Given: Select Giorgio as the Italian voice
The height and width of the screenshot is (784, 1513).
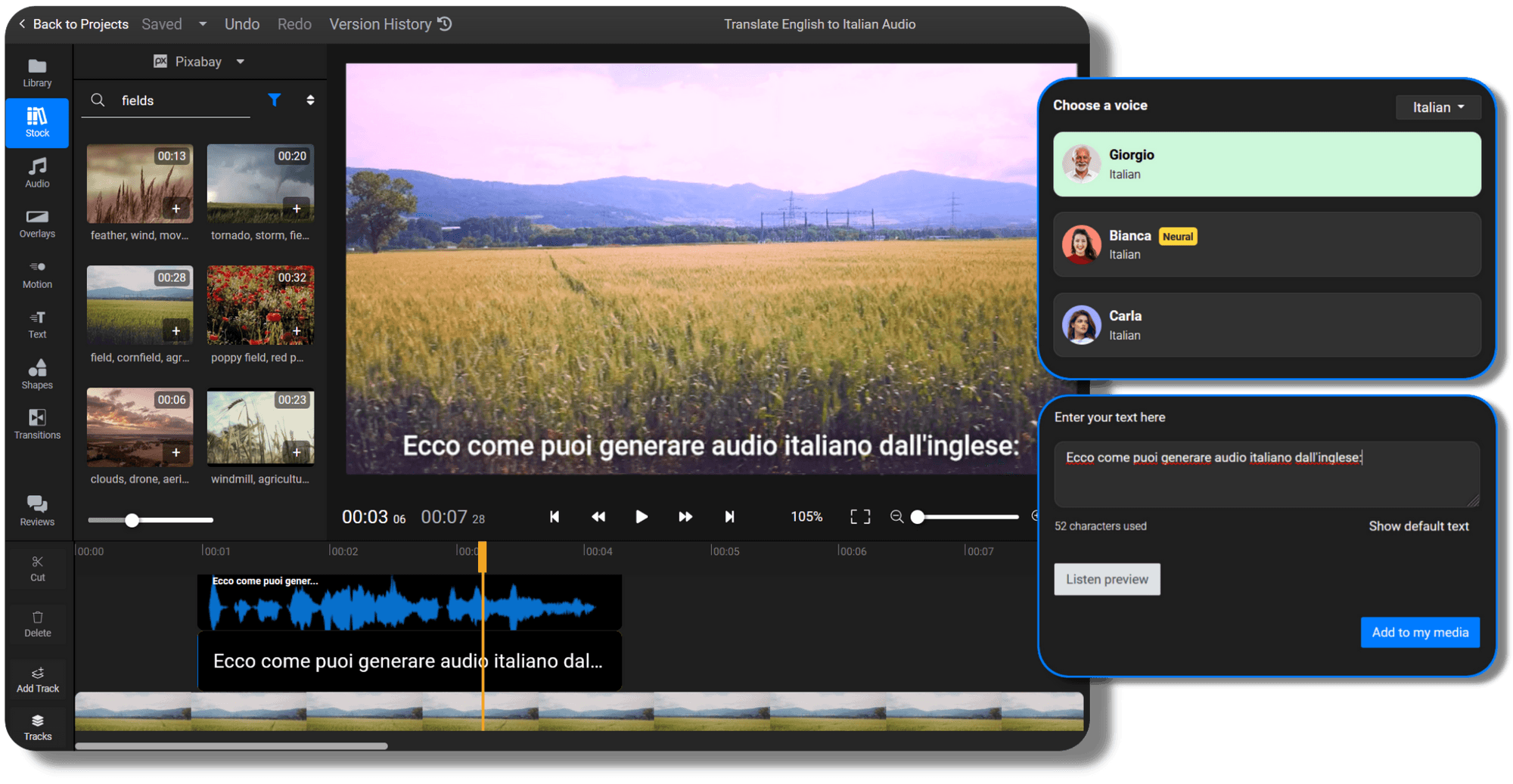Looking at the screenshot, I should point(1266,164).
